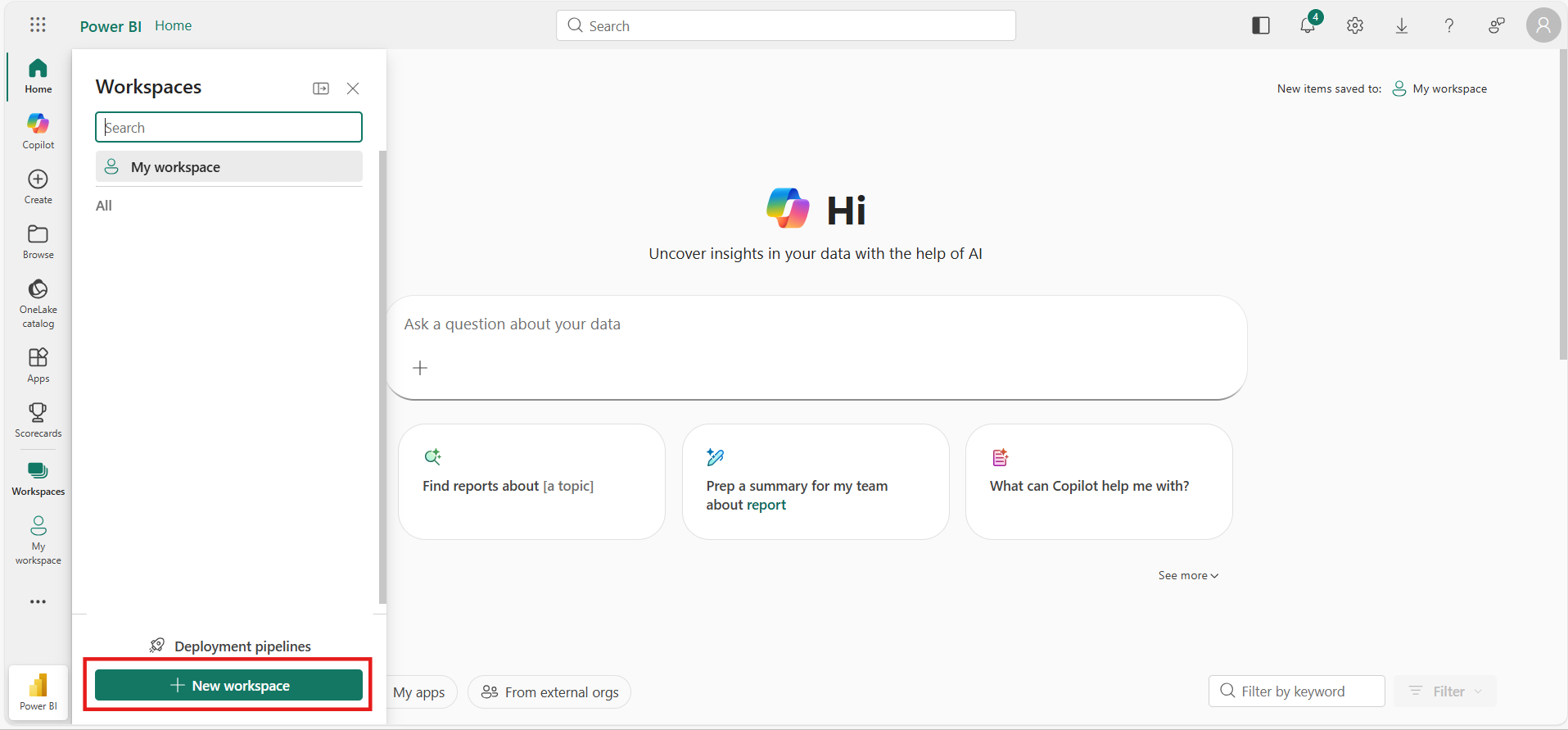The height and width of the screenshot is (730, 1568).
Task: Click the All section label
Action: tap(104, 206)
